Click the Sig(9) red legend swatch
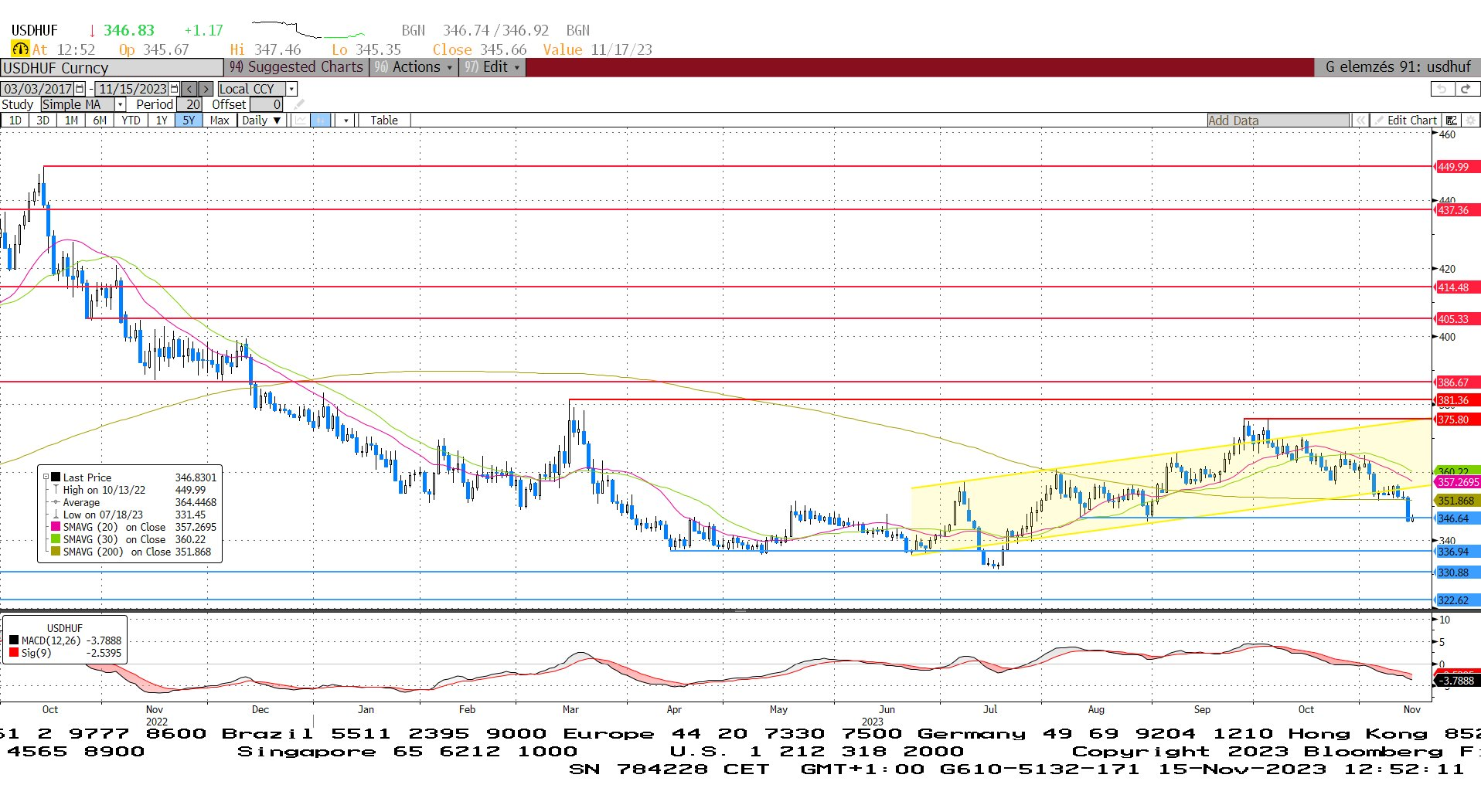Screen dimensions: 1481x812 [x=14, y=653]
